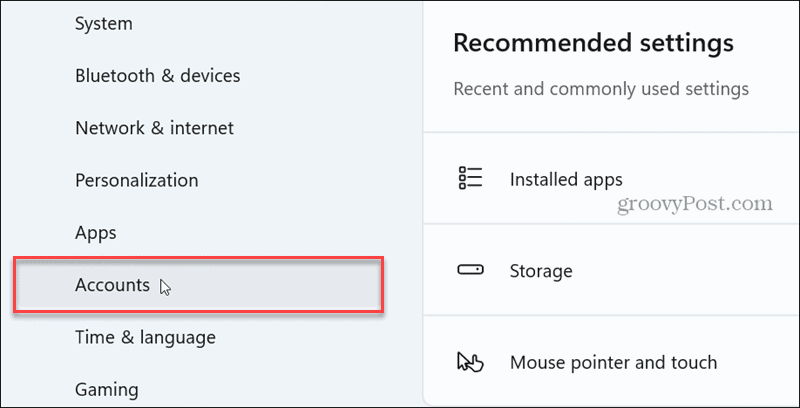
Task: Select Network & internet in sidebar
Action: point(154,128)
